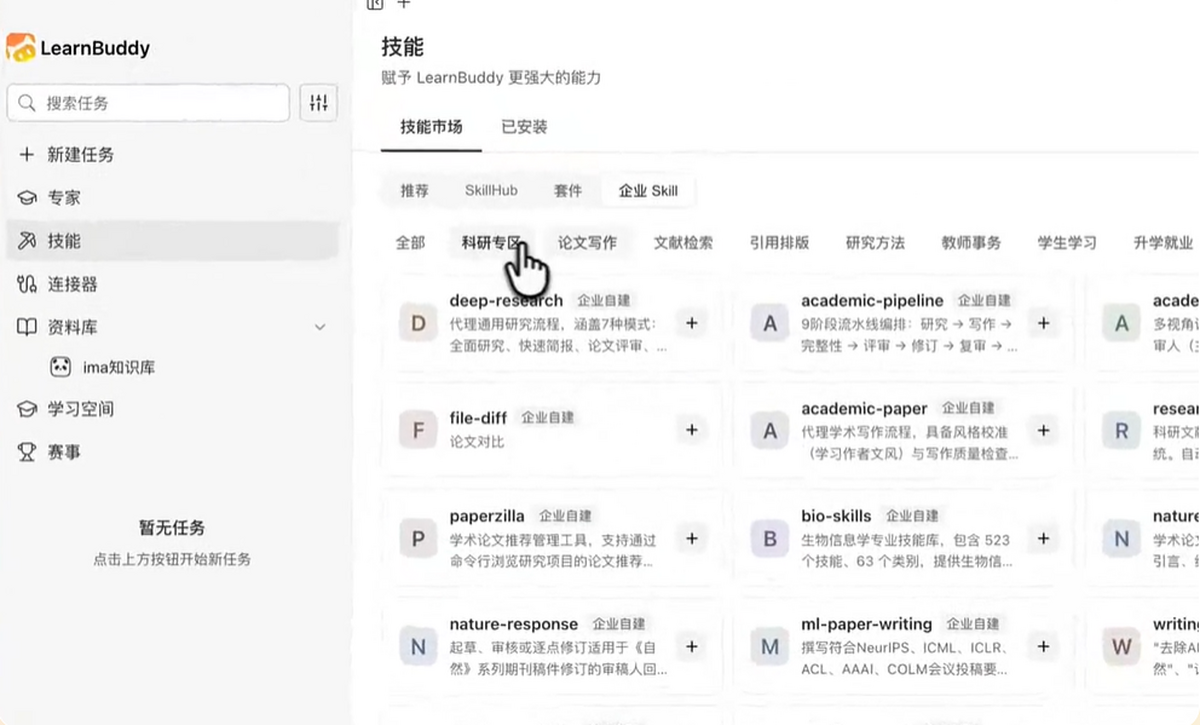Click the 技能 tools icon in sidebar
Image resolution: width=1200 pixels, height=725 pixels.
pos(27,241)
